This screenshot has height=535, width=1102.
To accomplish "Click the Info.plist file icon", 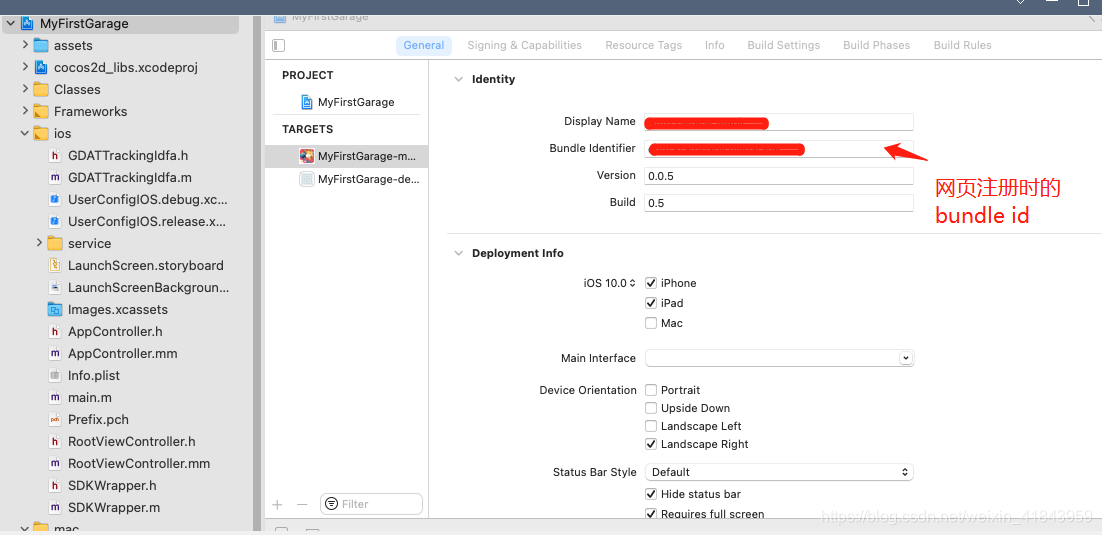I will point(55,375).
